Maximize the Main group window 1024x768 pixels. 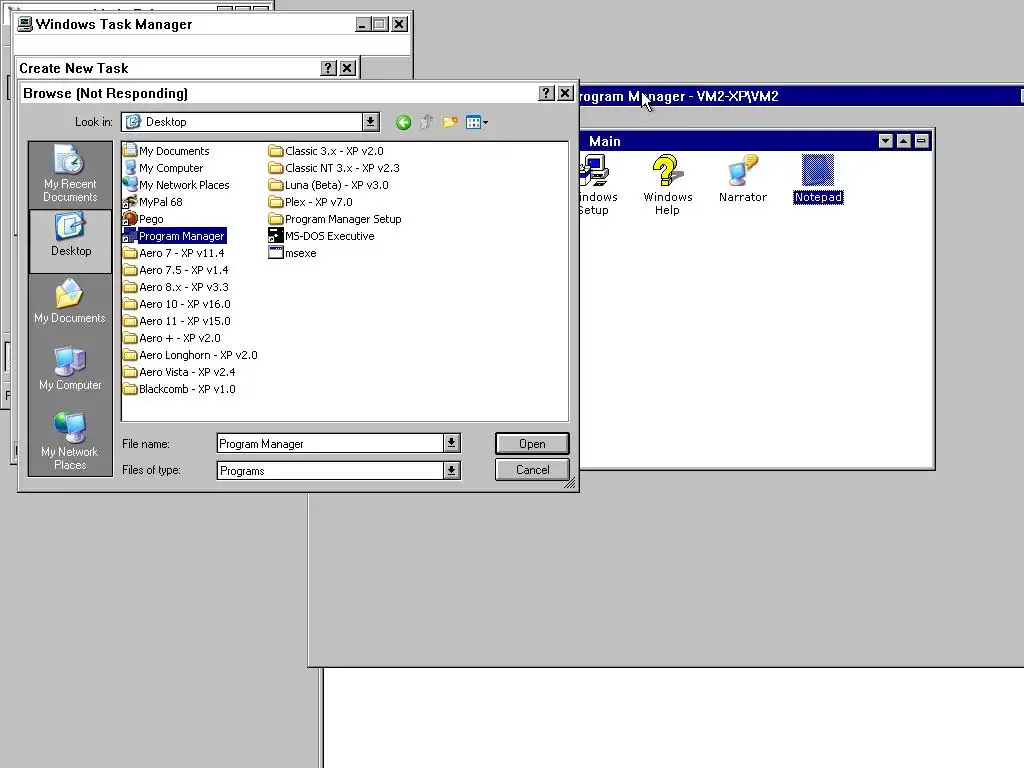tap(903, 140)
